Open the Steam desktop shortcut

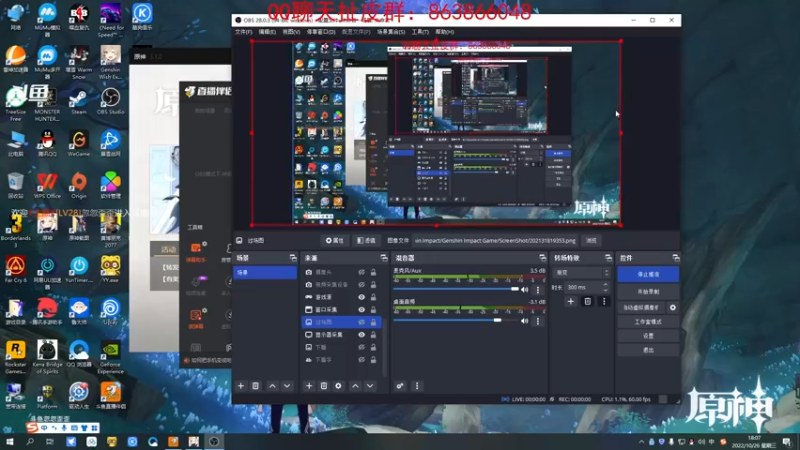[79, 101]
